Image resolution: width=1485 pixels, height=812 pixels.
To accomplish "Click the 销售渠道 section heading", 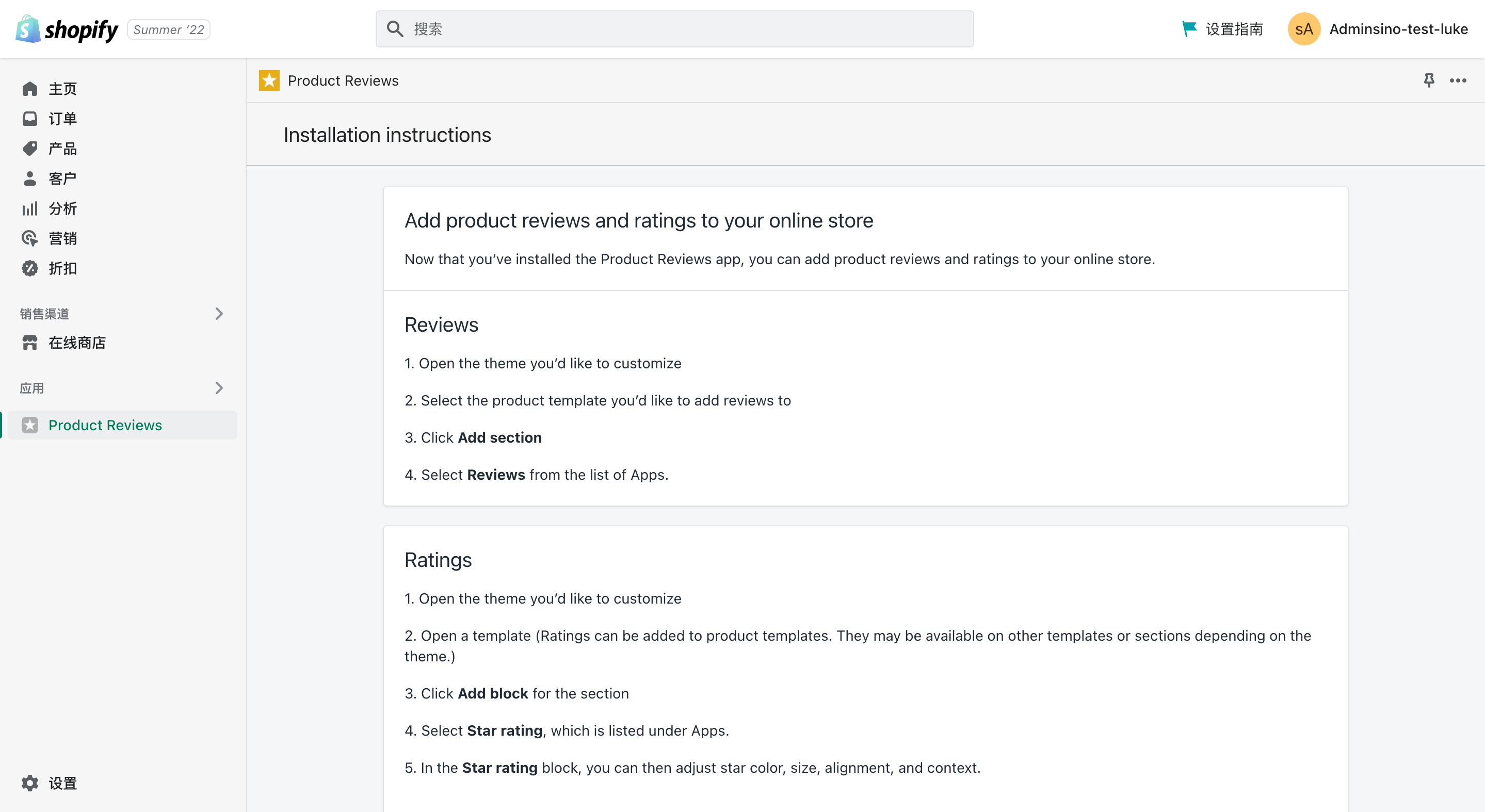I will (44, 314).
